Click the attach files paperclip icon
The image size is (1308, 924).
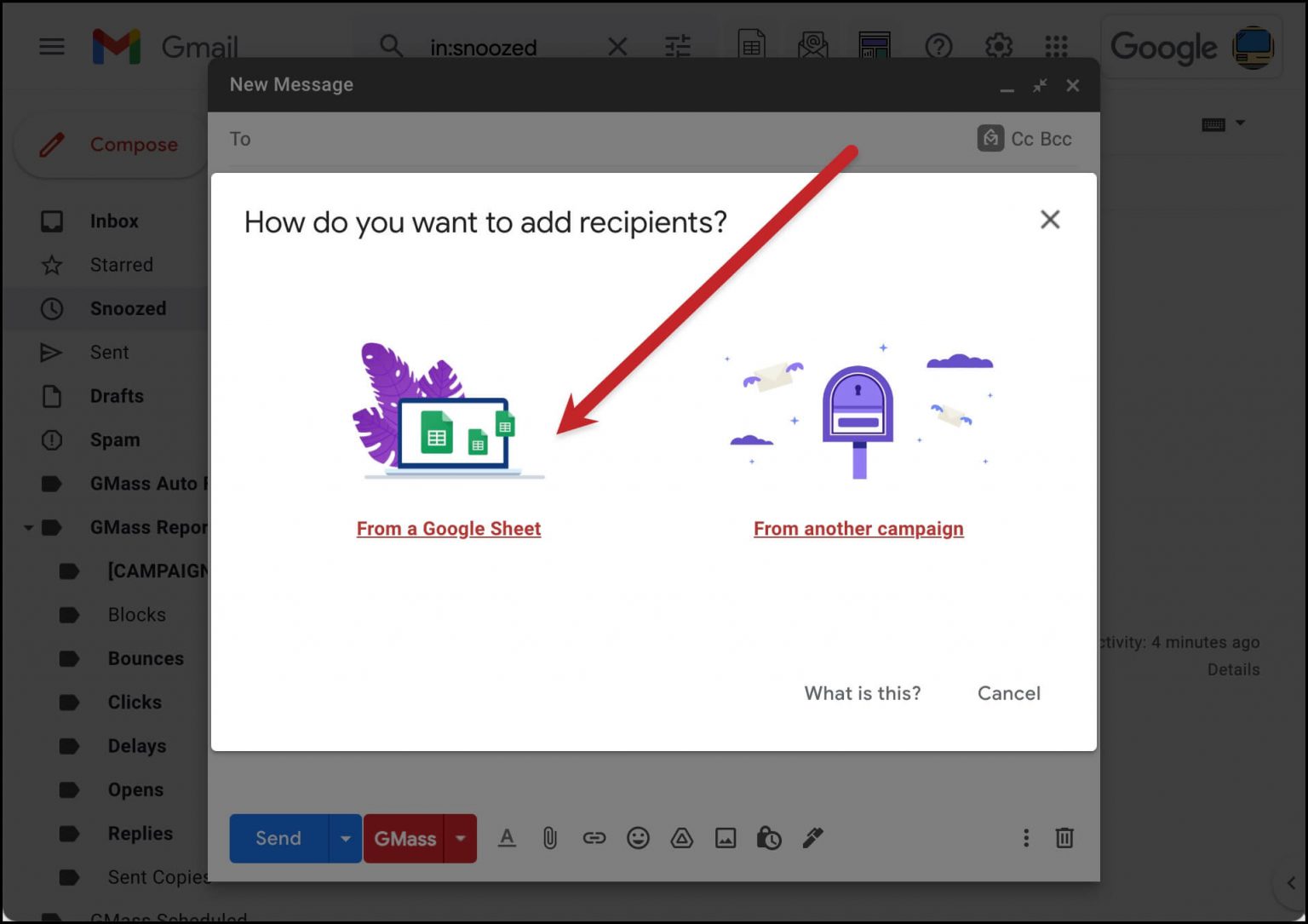[x=550, y=838]
